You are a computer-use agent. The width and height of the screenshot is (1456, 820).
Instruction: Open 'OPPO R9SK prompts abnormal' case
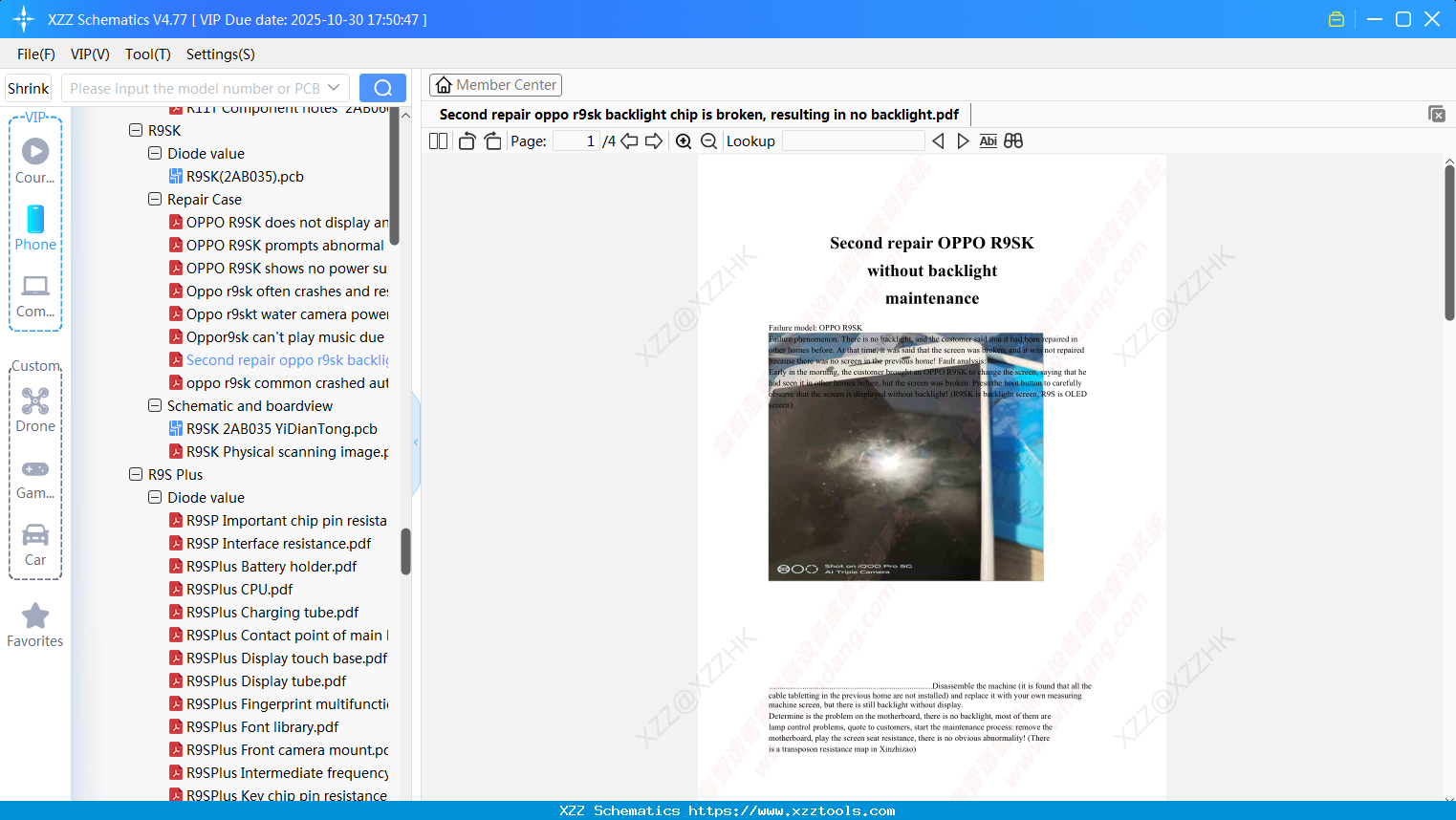pyautogui.click(x=278, y=246)
